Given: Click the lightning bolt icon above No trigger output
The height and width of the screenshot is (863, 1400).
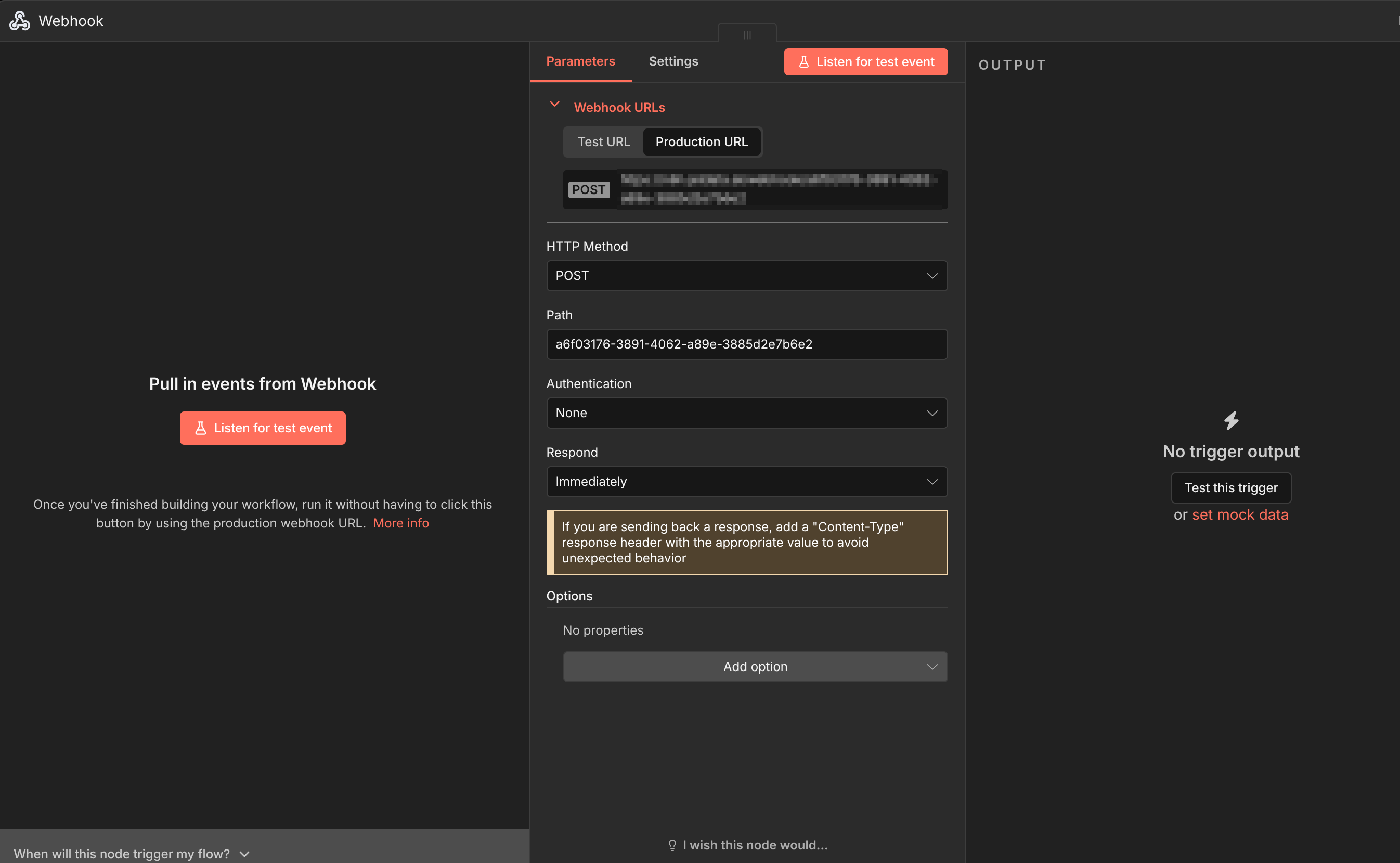Looking at the screenshot, I should pyautogui.click(x=1230, y=421).
